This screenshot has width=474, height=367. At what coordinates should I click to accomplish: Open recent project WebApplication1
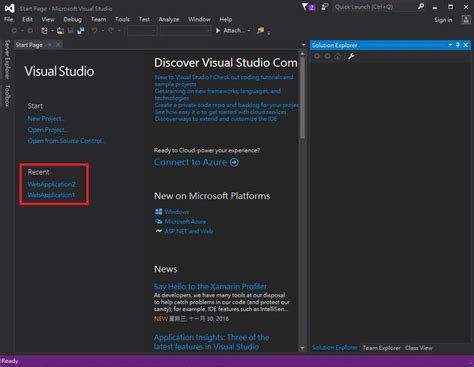[x=51, y=195]
